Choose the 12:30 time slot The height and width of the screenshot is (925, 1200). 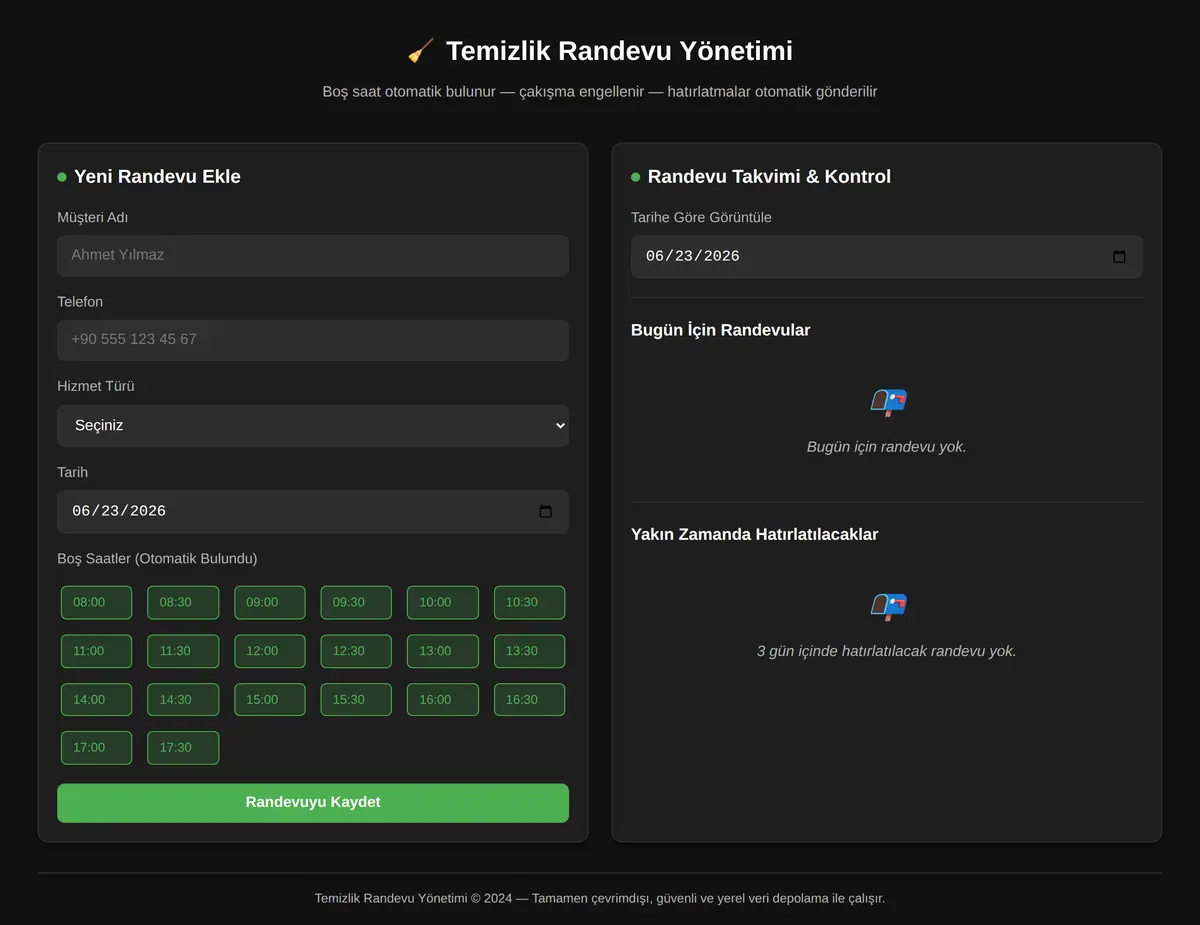356,651
